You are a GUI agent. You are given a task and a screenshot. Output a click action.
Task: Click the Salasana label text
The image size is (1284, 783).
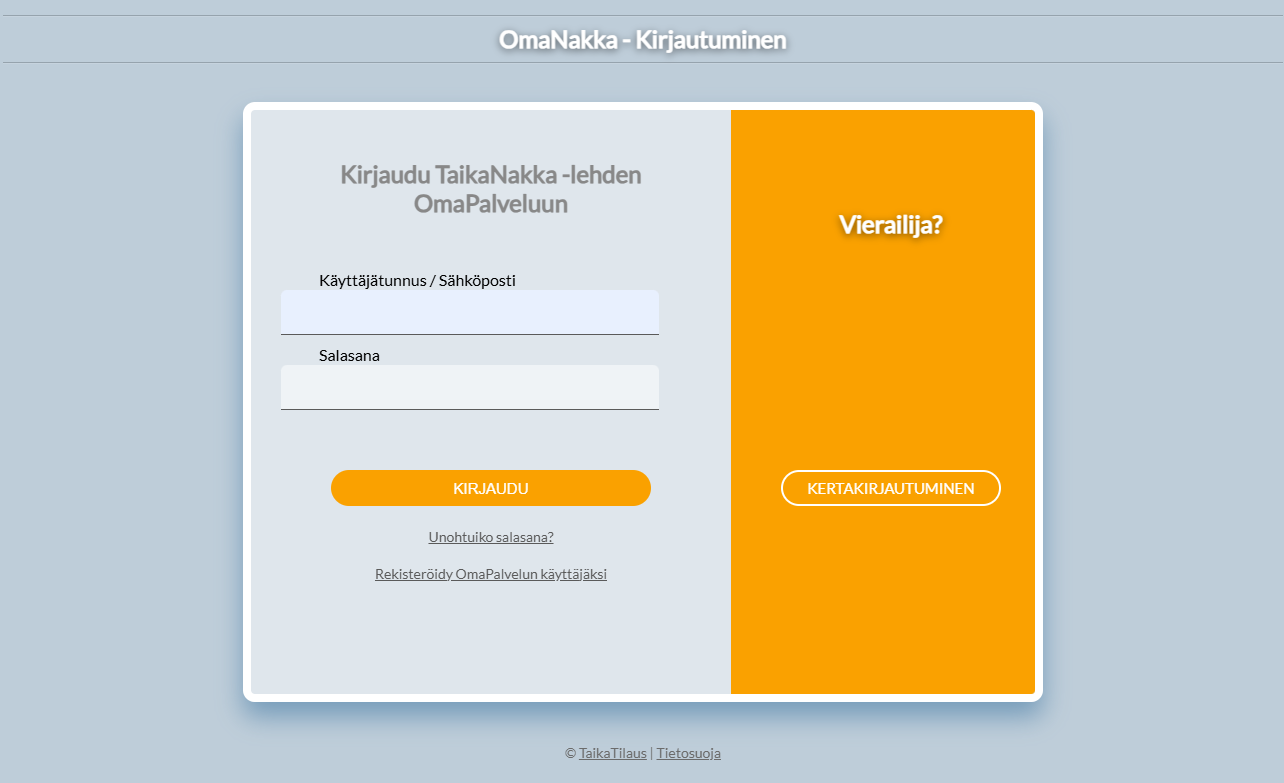click(x=349, y=355)
